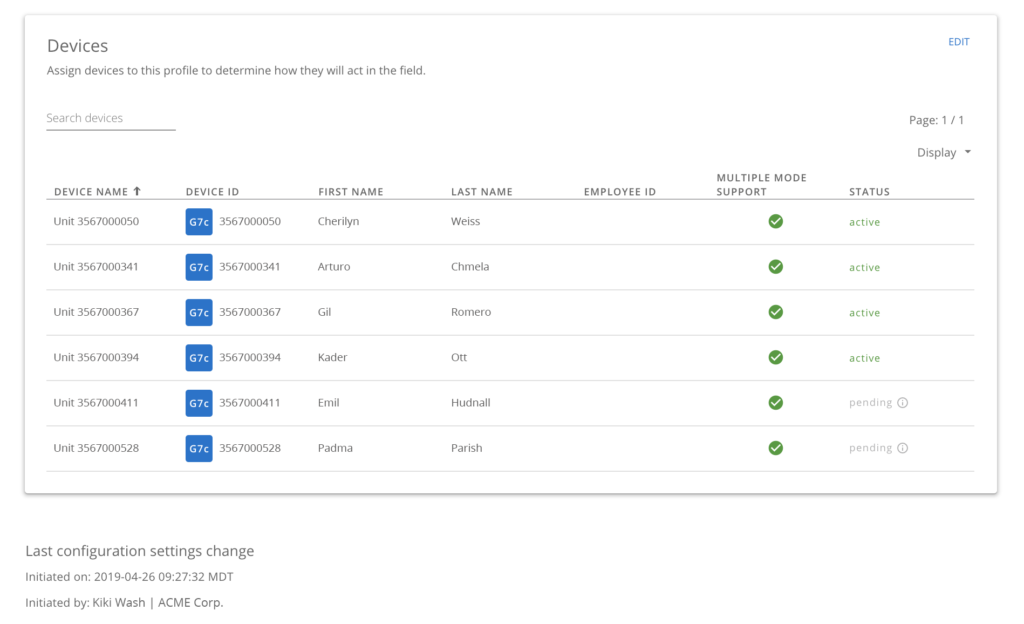1024x624 pixels.
Task: Click the G7c badge on Padma Parish's row
Action: tap(198, 448)
